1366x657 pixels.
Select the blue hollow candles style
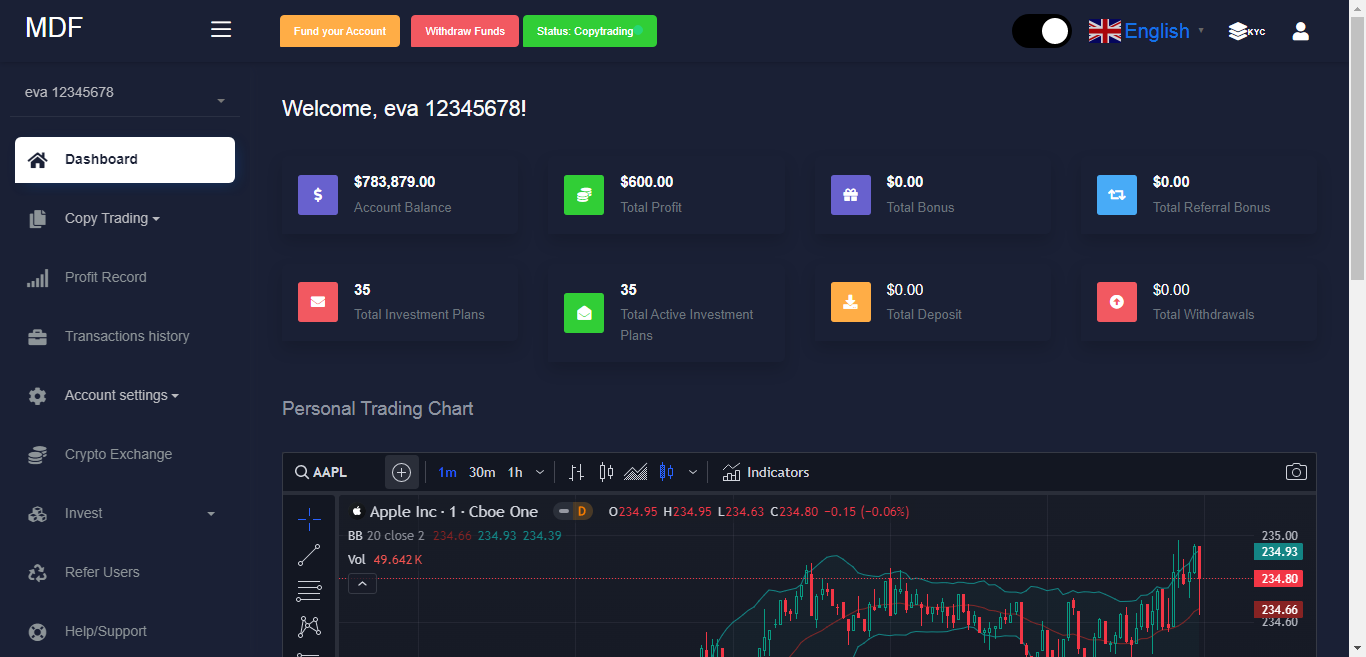point(666,472)
